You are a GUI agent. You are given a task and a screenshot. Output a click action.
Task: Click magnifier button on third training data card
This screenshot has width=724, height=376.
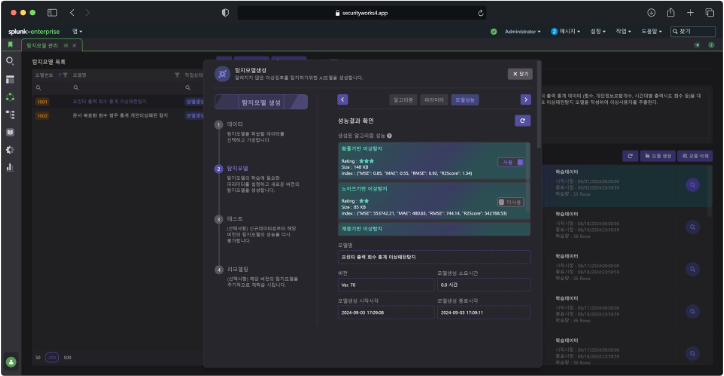pos(692,269)
